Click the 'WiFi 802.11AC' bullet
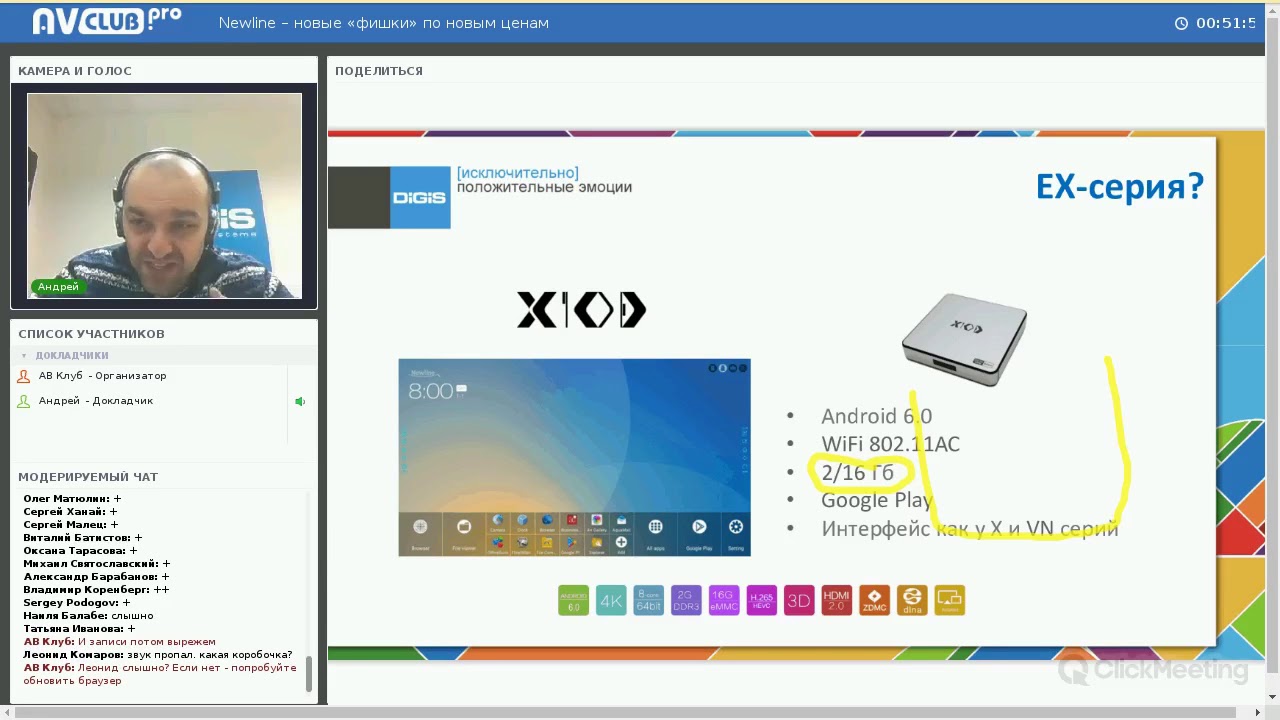1280x720 pixels. point(891,444)
